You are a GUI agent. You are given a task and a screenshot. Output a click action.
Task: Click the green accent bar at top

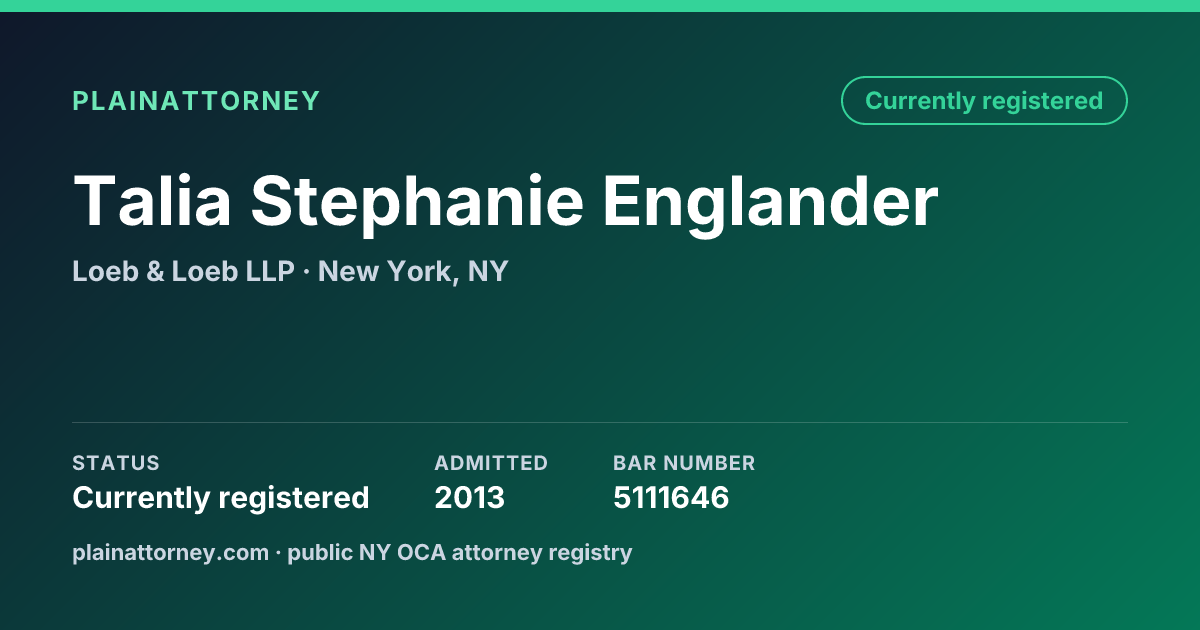pyautogui.click(x=600, y=6)
